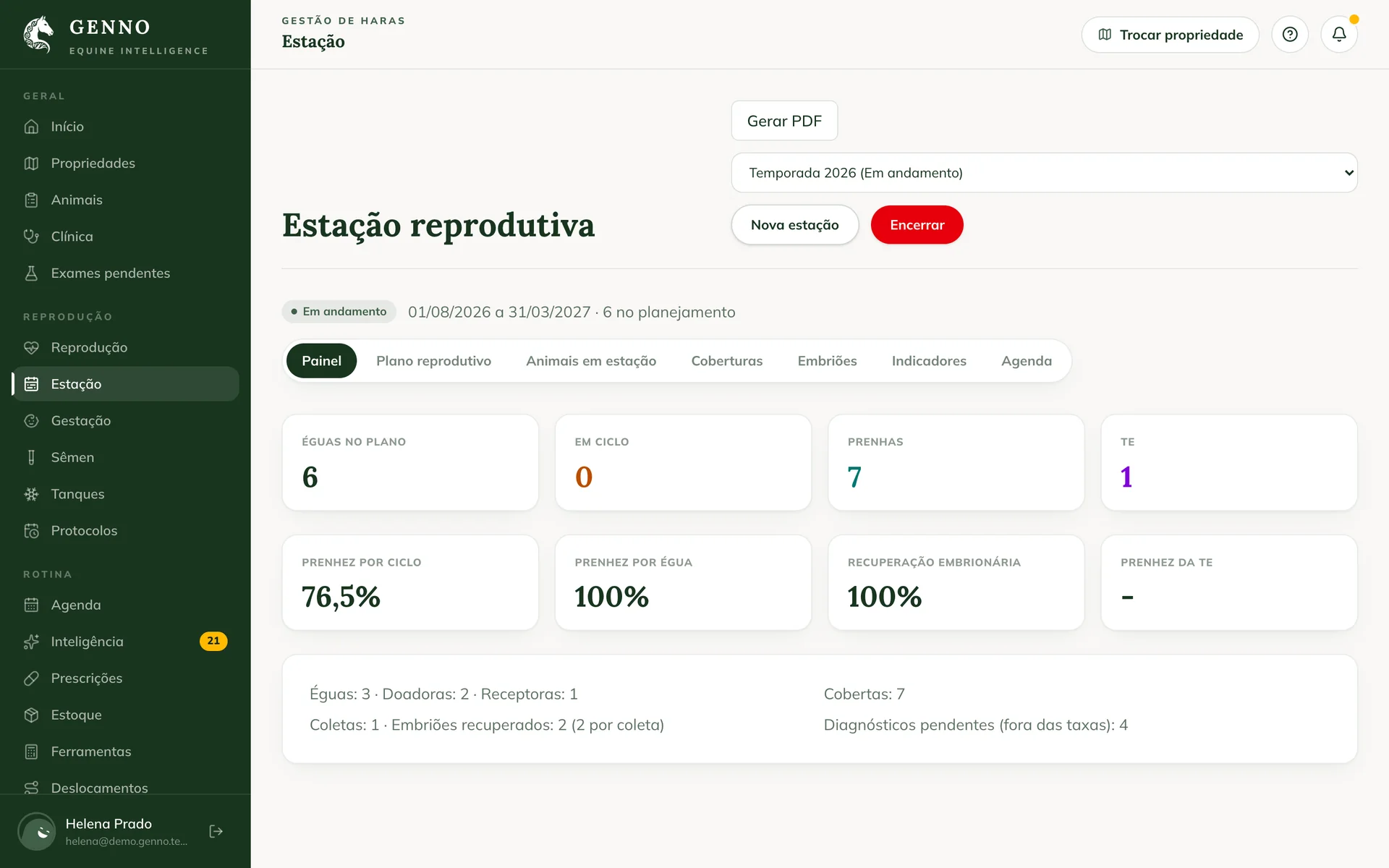Switch to the Animais em estação tab

click(591, 361)
